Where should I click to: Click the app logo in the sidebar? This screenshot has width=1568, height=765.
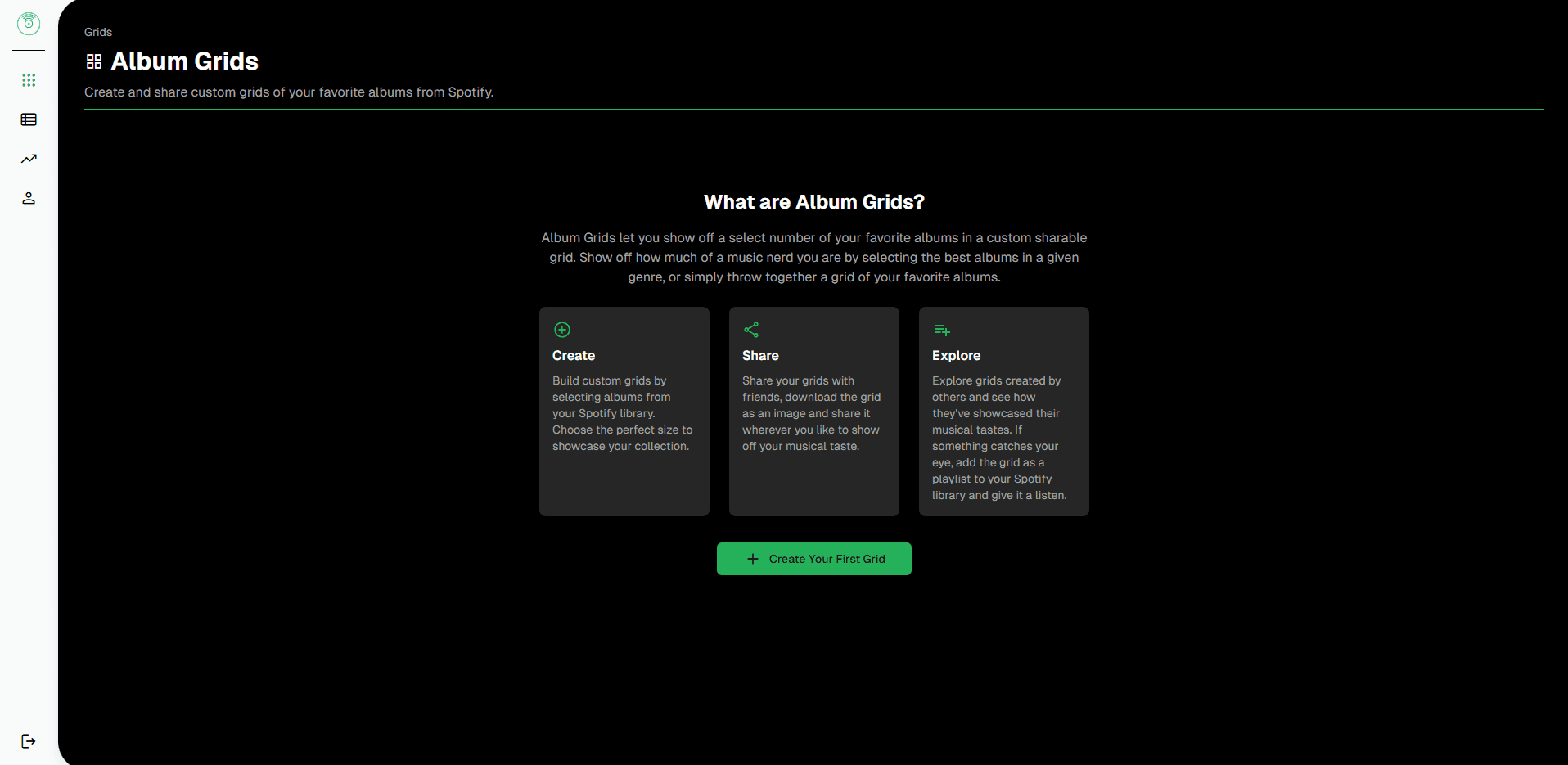(x=29, y=24)
